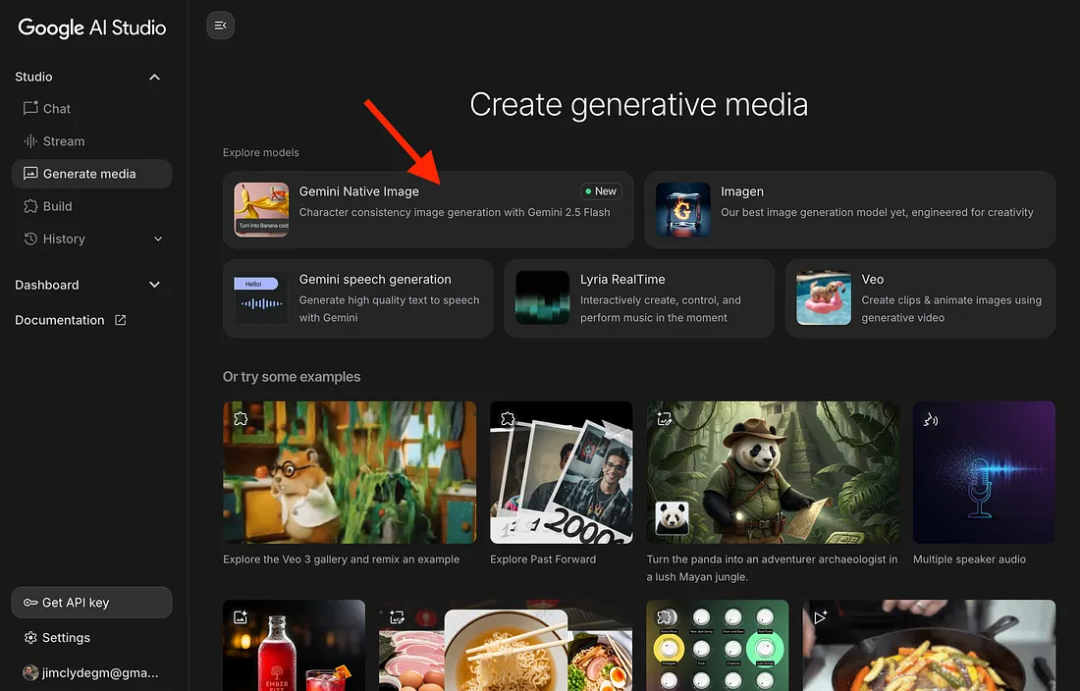Viewport: 1080px width, 691px height.
Task: Select the Imagen image generation model
Action: point(849,209)
